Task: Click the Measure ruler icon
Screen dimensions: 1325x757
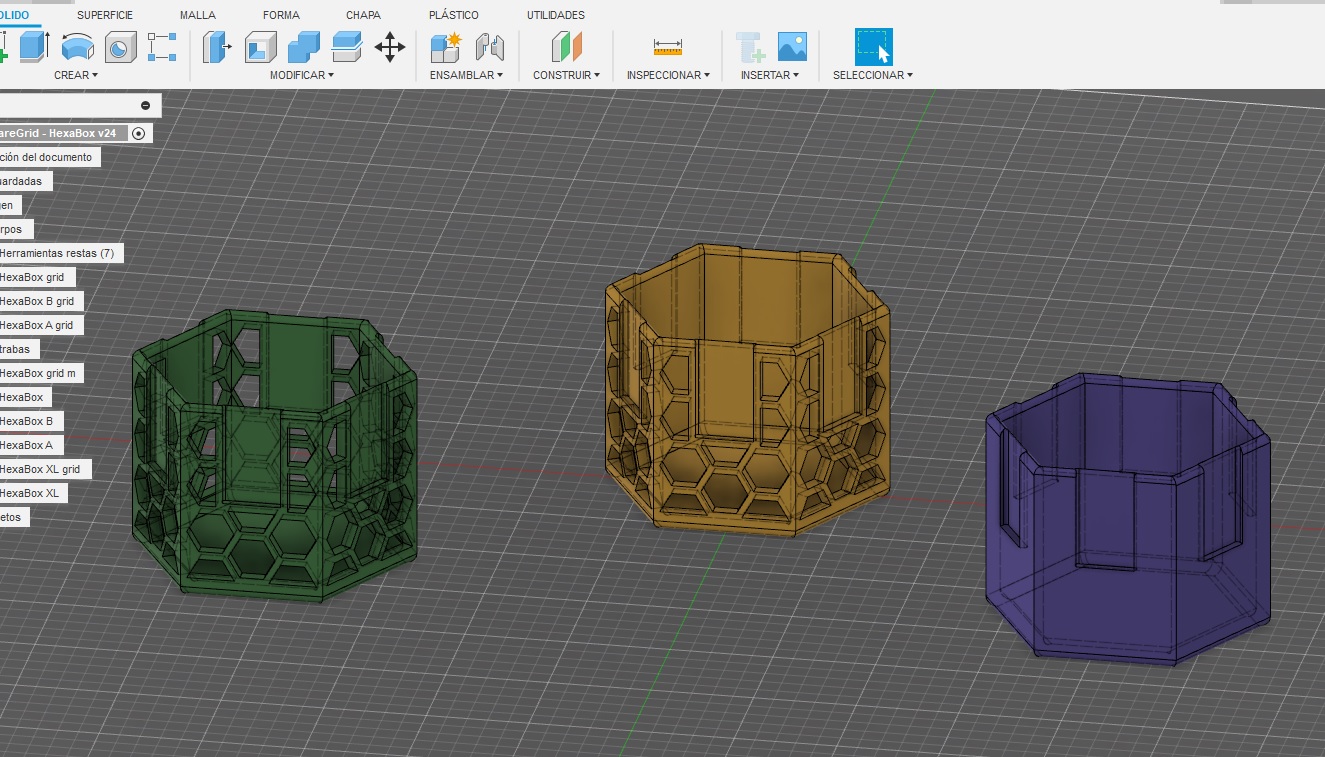Action: coord(667,46)
